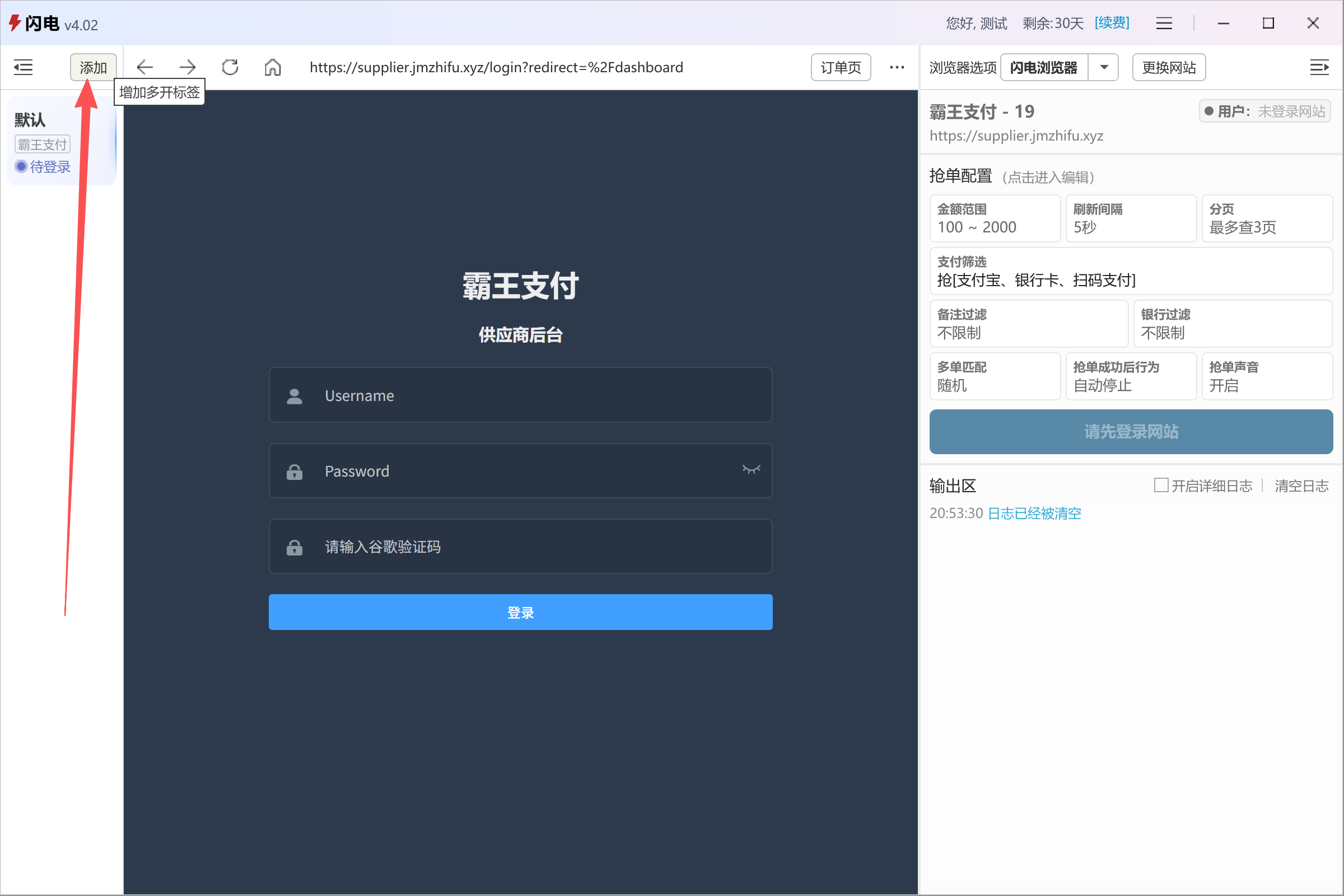The width and height of the screenshot is (1344, 896).
Task: Click the 续费 renewal link
Action: click(x=1112, y=23)
